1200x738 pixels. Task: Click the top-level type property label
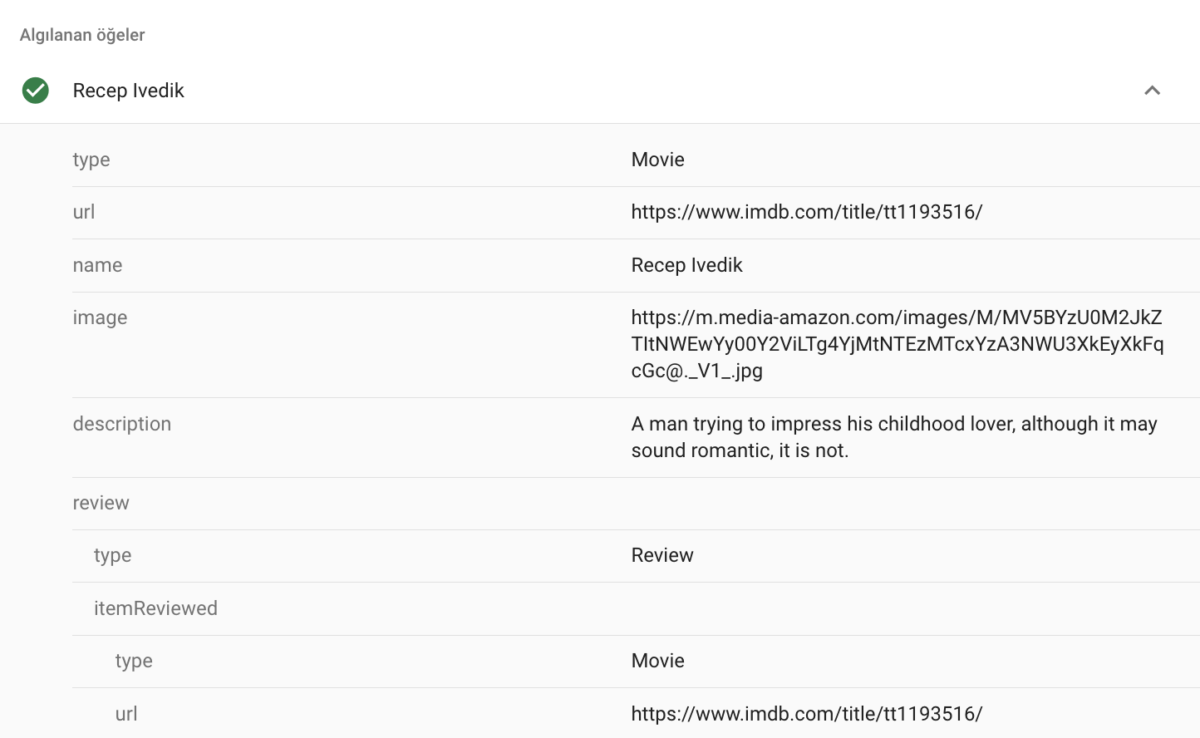(91, 160)
